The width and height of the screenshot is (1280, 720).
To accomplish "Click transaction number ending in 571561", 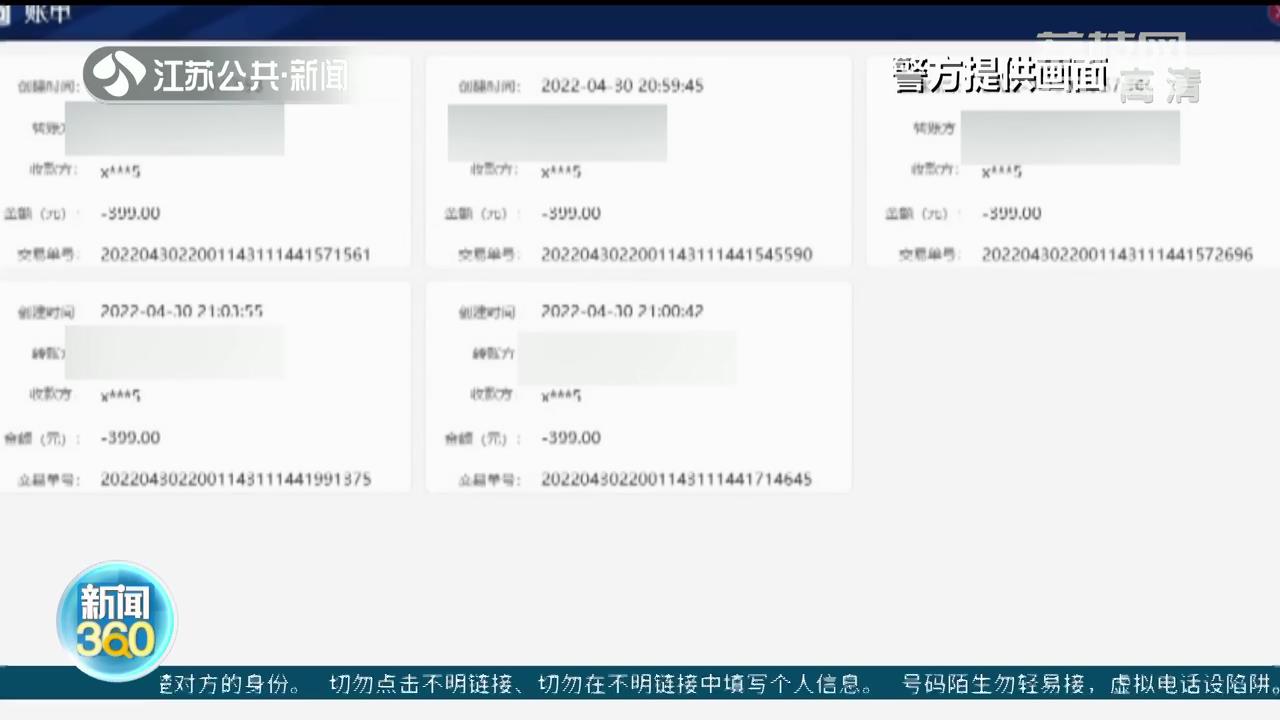I will 236,254.
